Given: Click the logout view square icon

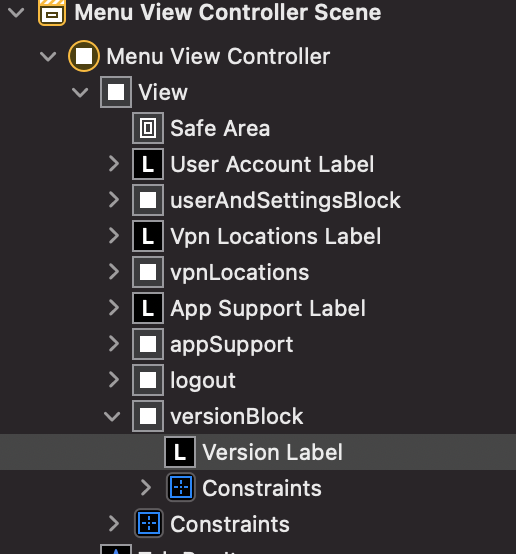Looking at the screenshot, I should (x=148, y=380).
